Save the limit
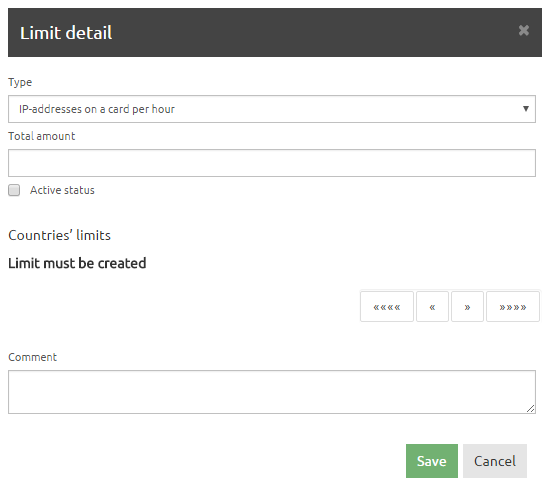The height and width of the screenshot is (498, 548). coord(432,461)
